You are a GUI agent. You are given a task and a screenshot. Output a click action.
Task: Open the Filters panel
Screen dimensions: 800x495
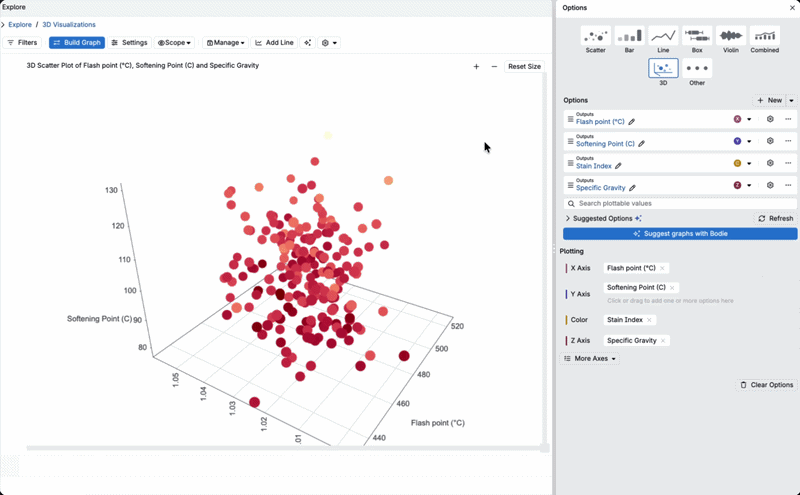click(x=22, y=43)
